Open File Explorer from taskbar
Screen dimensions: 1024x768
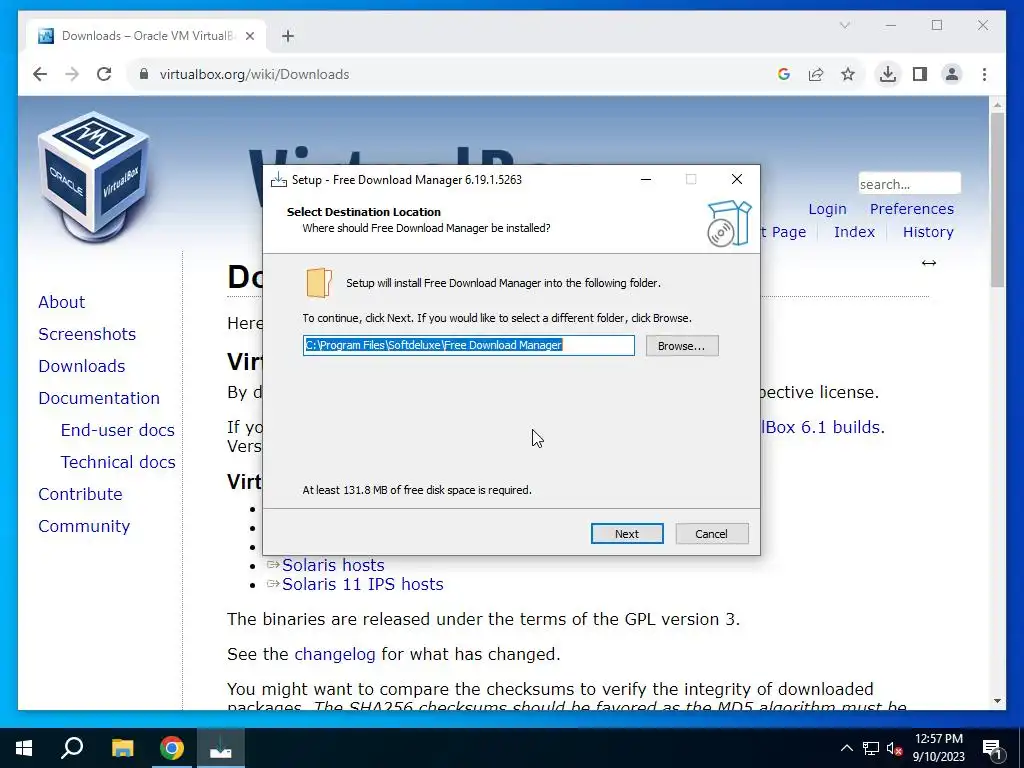pos(122,748)
